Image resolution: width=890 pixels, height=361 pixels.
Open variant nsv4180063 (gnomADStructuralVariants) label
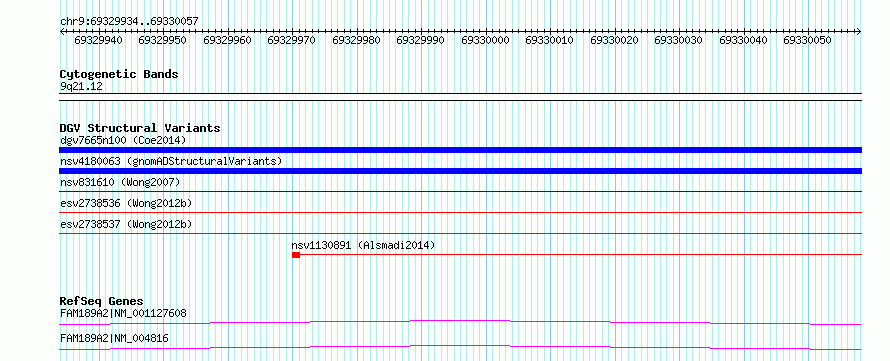pos(171,161)
